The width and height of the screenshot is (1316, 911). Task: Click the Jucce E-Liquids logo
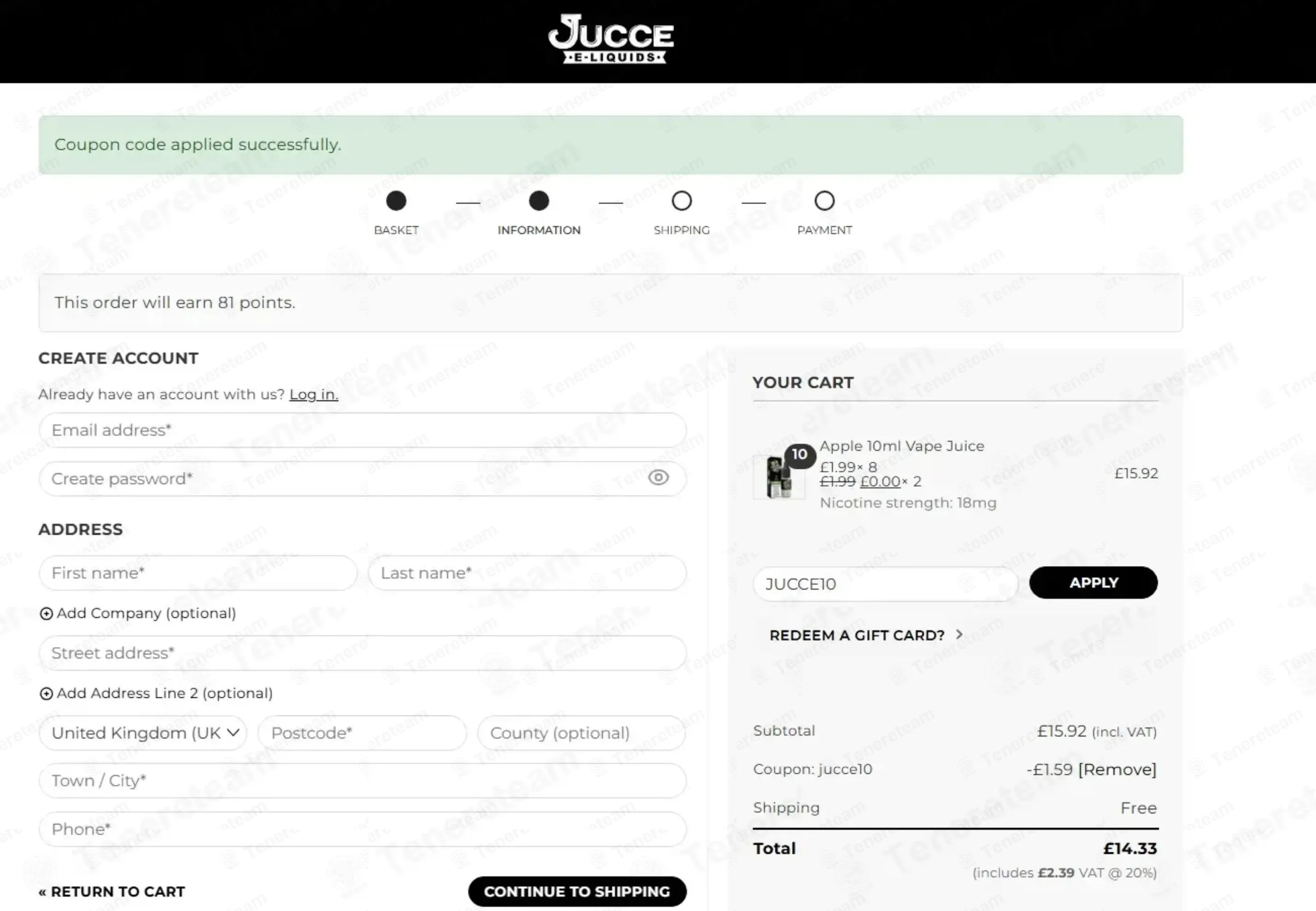(x=611, y=40)
